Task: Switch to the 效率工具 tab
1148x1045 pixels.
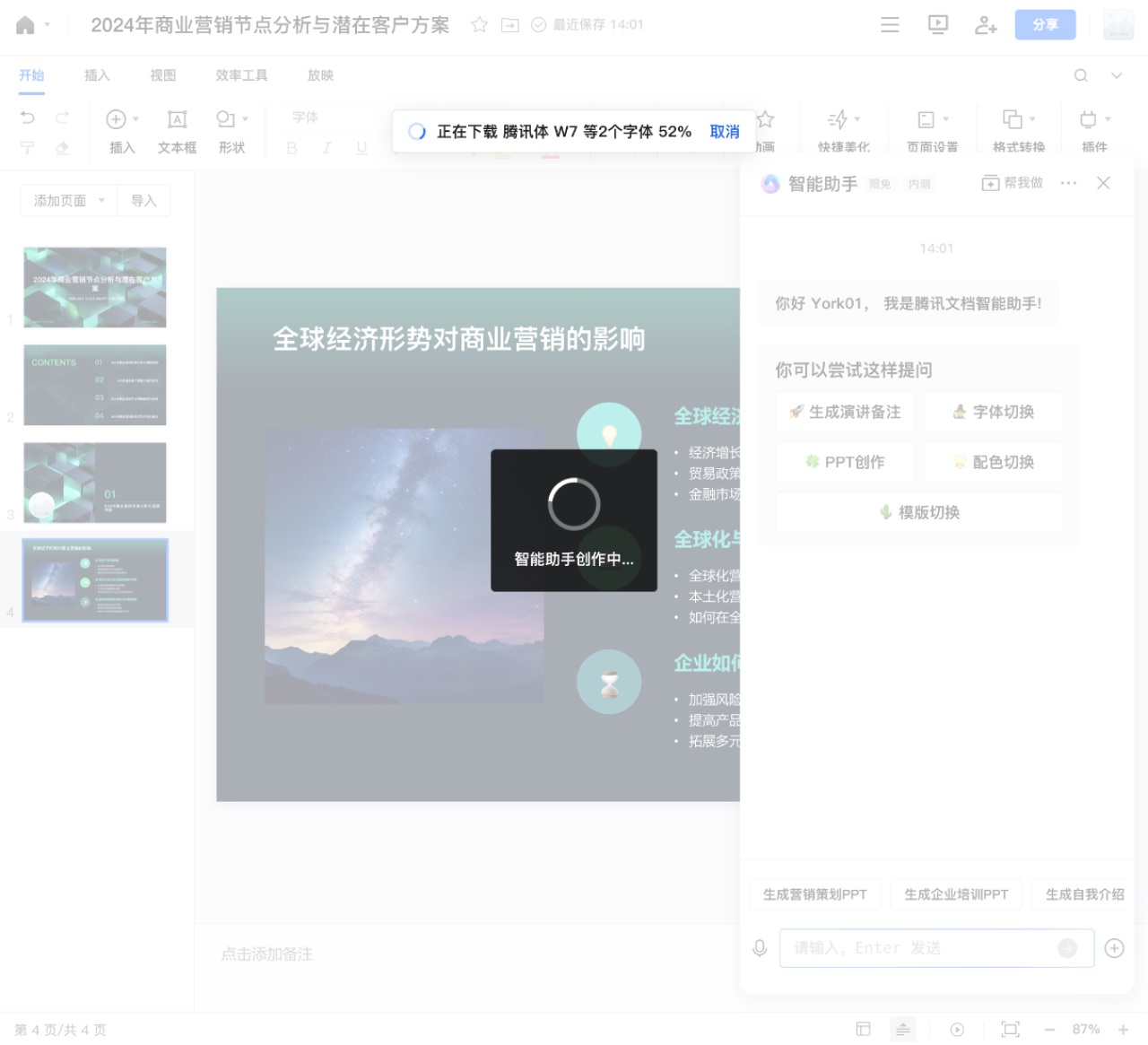Action: [241, 75]
